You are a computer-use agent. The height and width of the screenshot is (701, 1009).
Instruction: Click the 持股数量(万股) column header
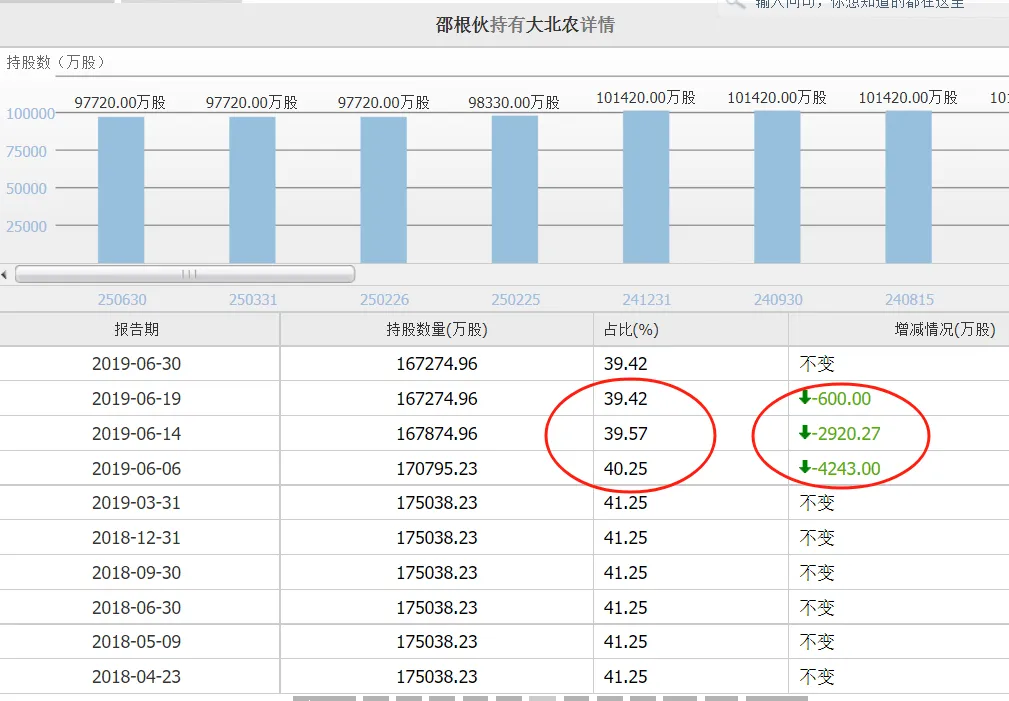[437, 330]
